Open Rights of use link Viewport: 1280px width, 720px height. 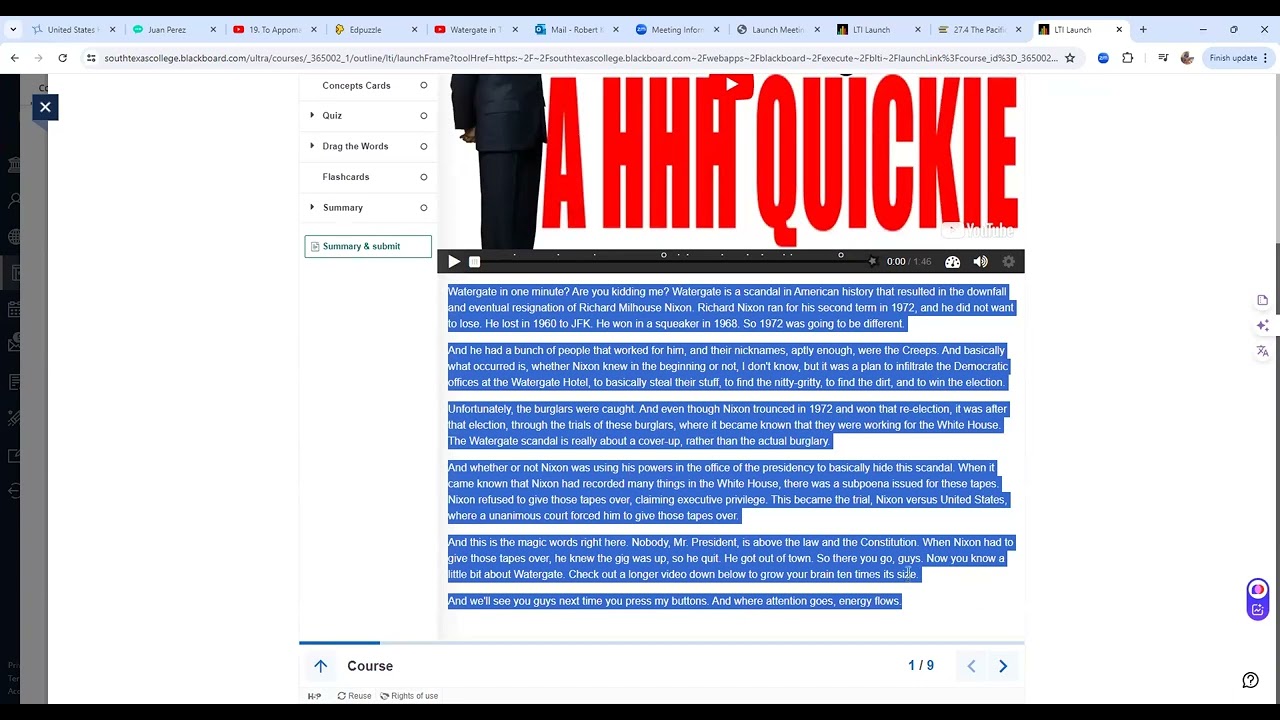click(409, 696)
